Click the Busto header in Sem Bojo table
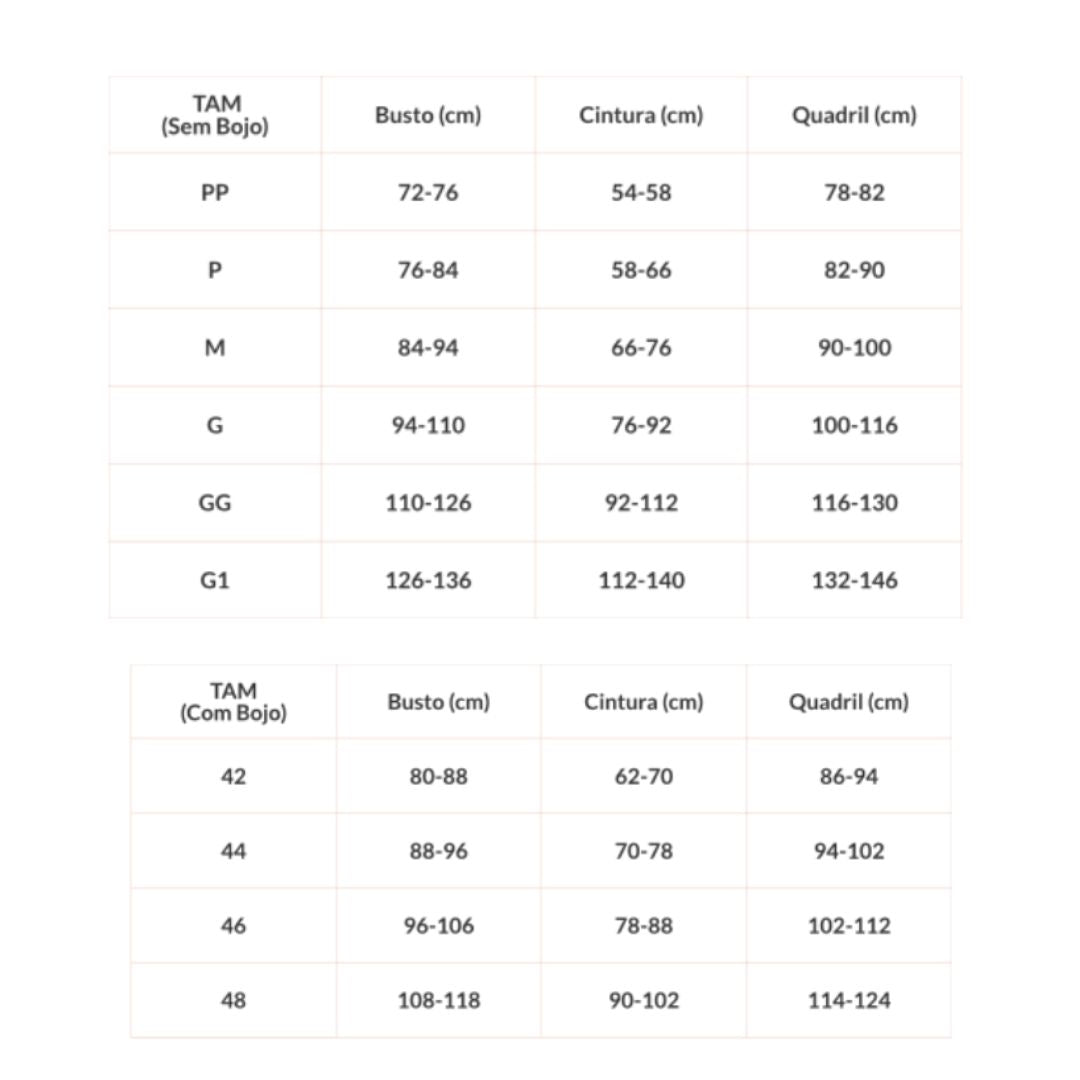The width and height of the screenshot is (1080, 1080). pos(428,115)
